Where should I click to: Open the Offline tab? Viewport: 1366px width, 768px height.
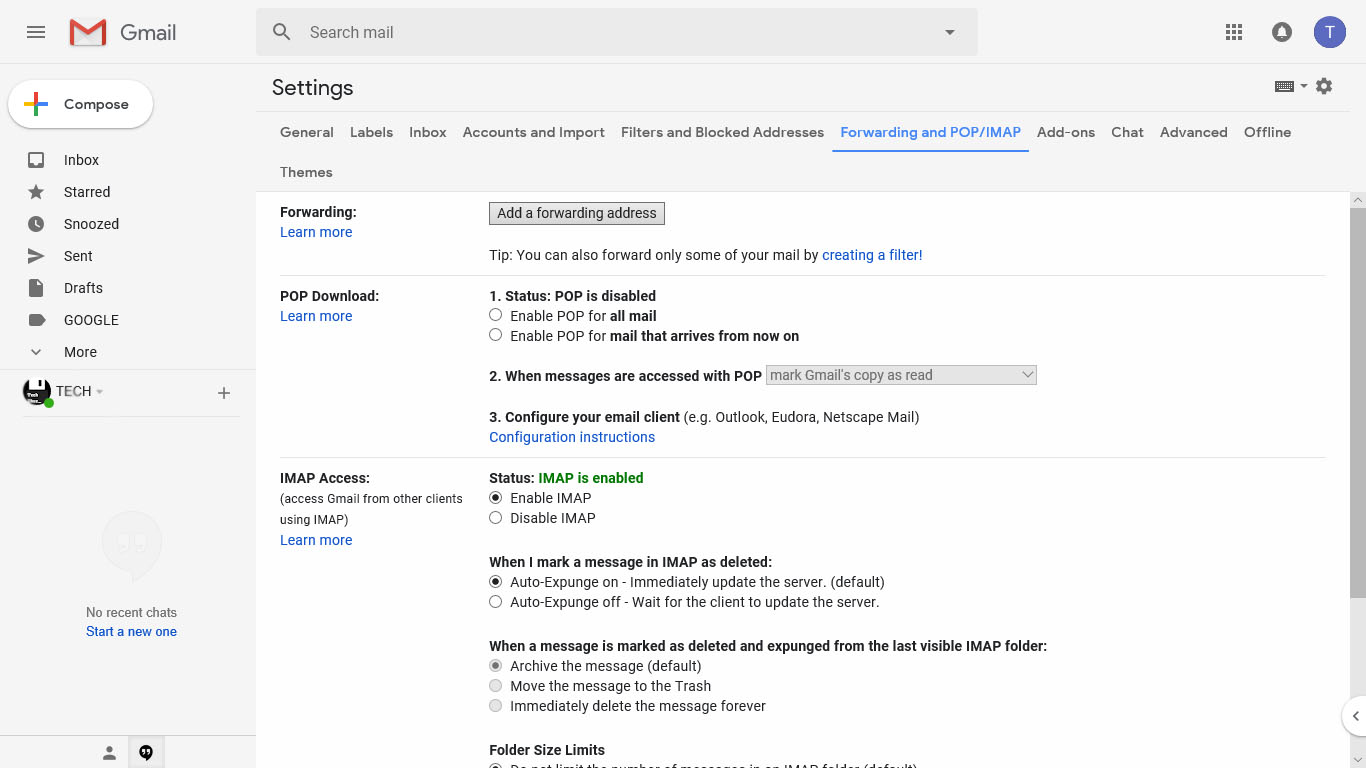1267,132
